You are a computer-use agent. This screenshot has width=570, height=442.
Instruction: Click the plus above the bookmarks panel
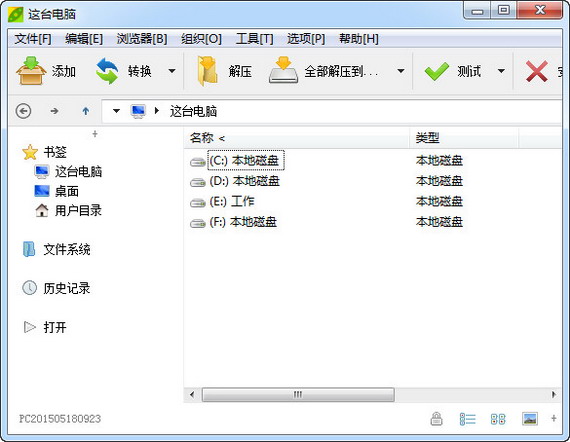pos(95,134)
